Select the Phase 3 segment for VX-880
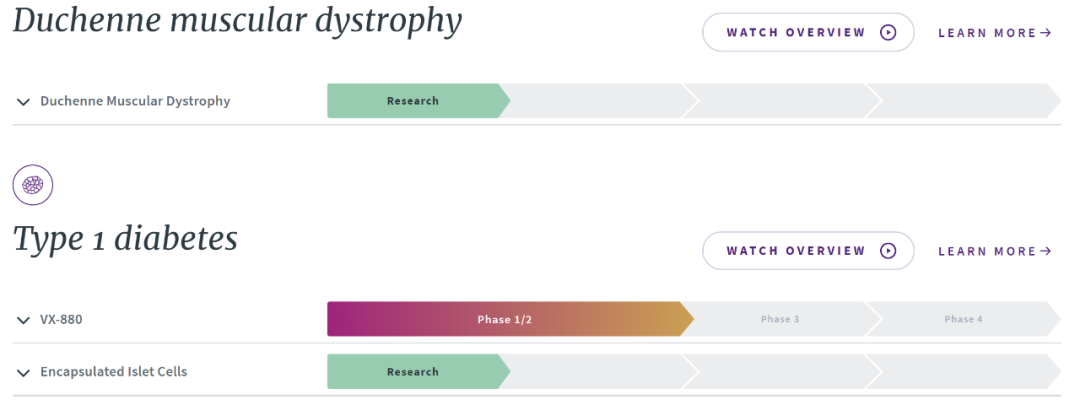Screen dimensions: 1080x400 coord(780,320)
